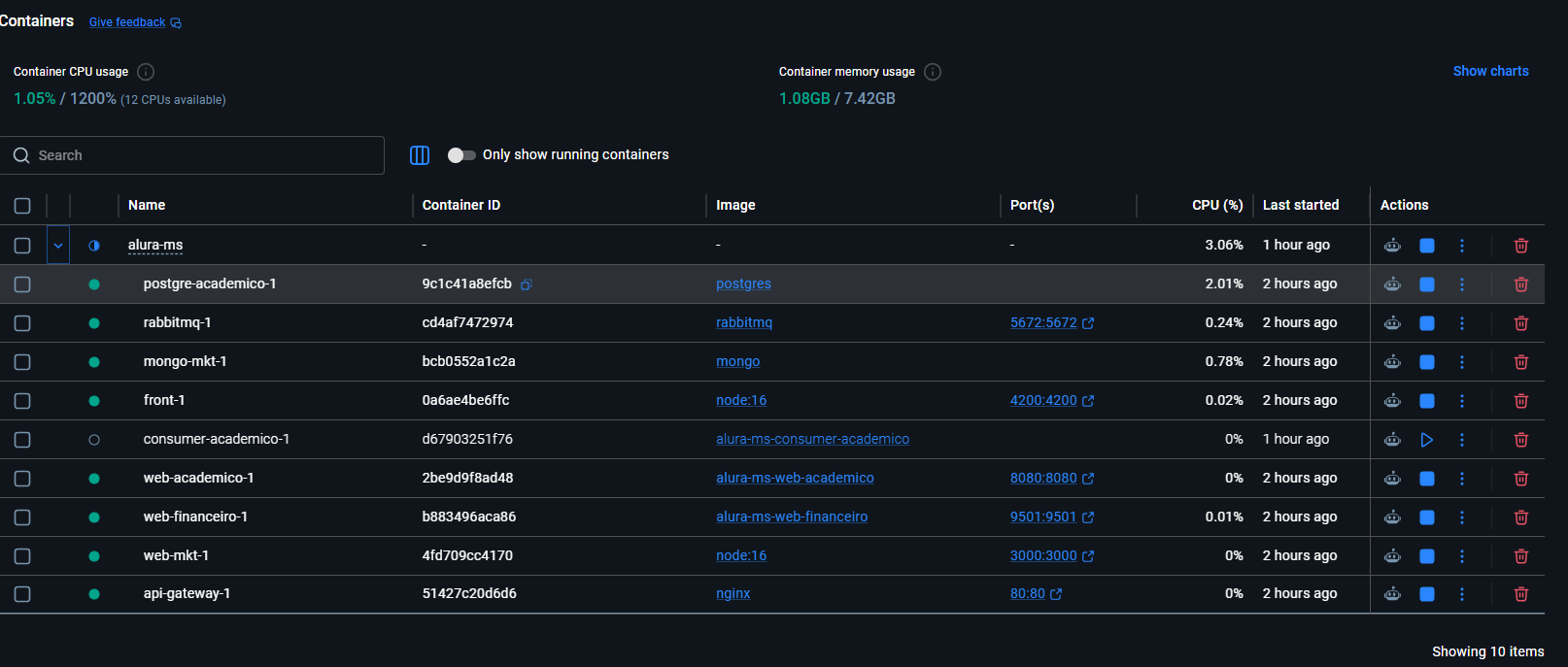Open the manage columns icon
The width and height of the screenshot is (1568, 667).
(x=420, y=155)
